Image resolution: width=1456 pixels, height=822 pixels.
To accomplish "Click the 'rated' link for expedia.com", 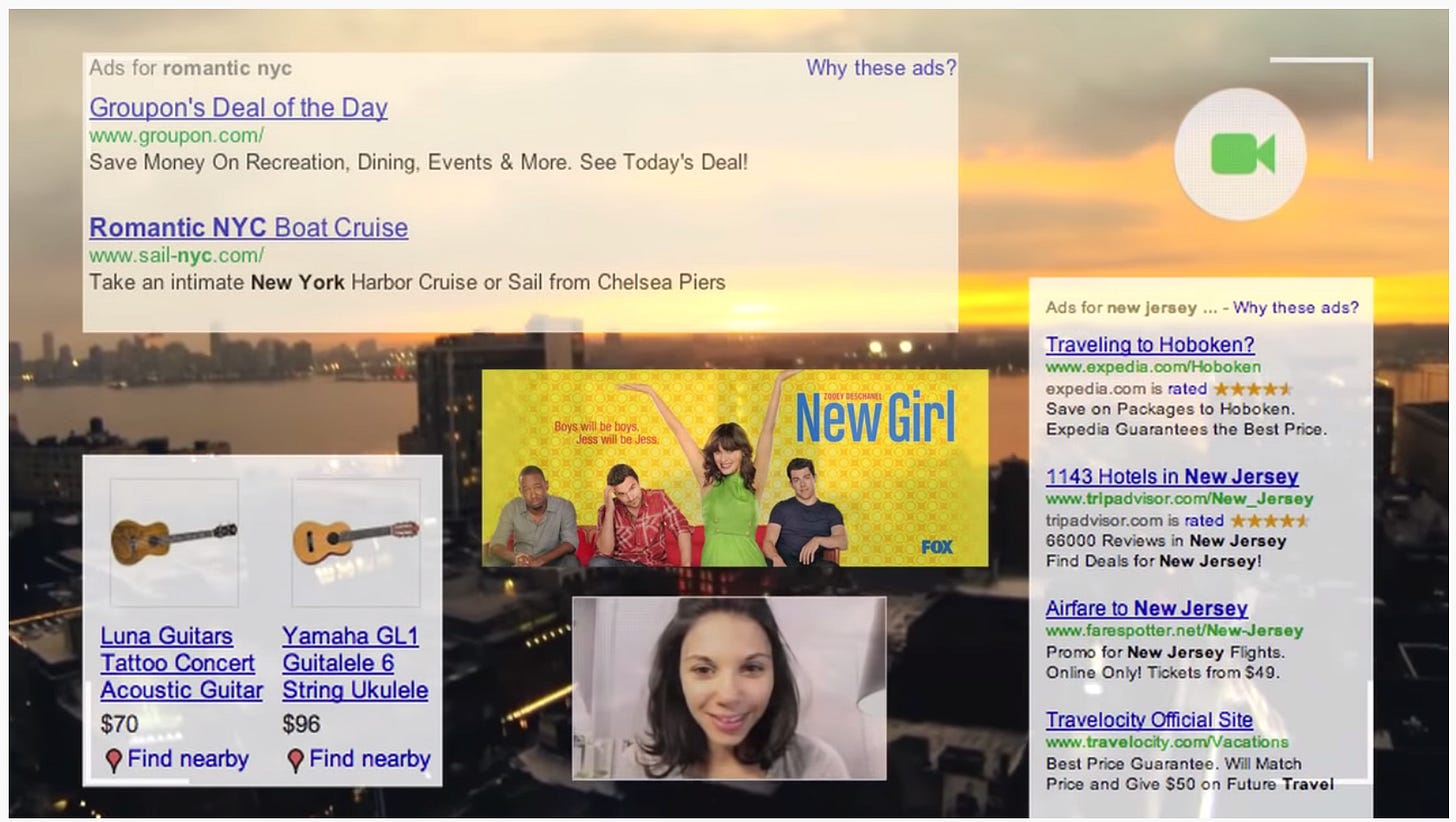I will [1187, 388].
